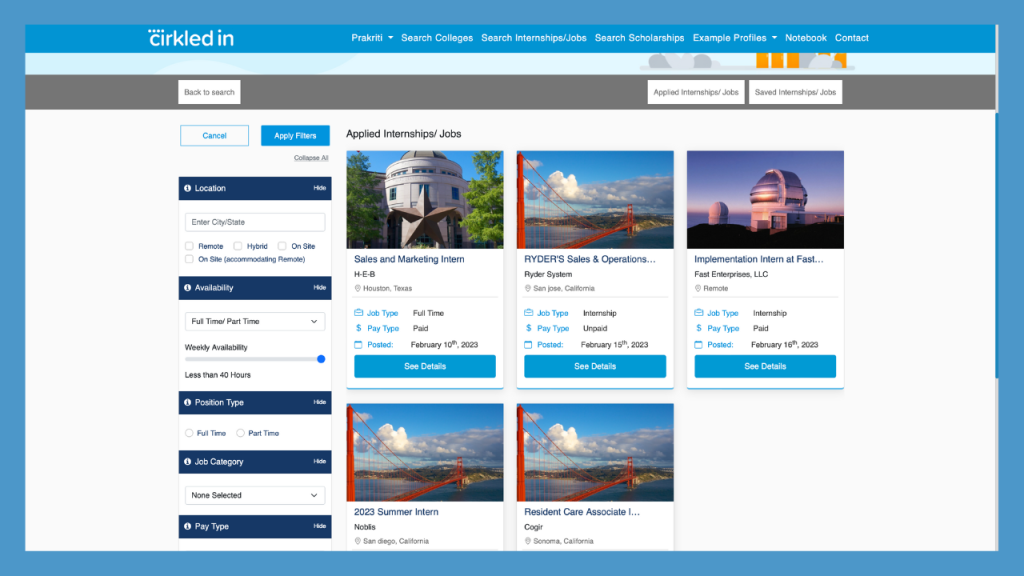This screenshot has height=576, width=1024.
Task: Click the Position Type info icon
Action: point(187,402)
